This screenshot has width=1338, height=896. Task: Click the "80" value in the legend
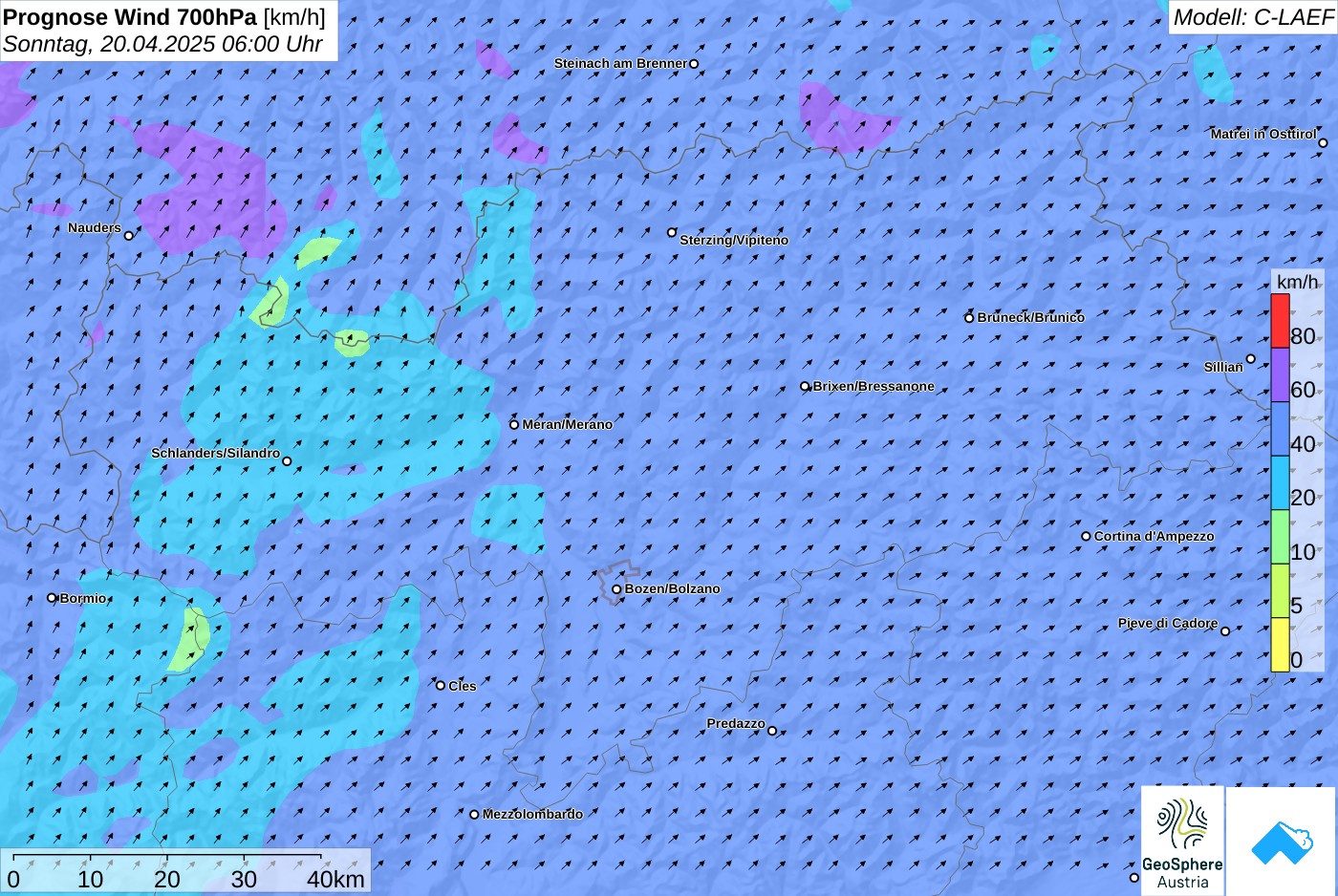[x=1303, y=336]
